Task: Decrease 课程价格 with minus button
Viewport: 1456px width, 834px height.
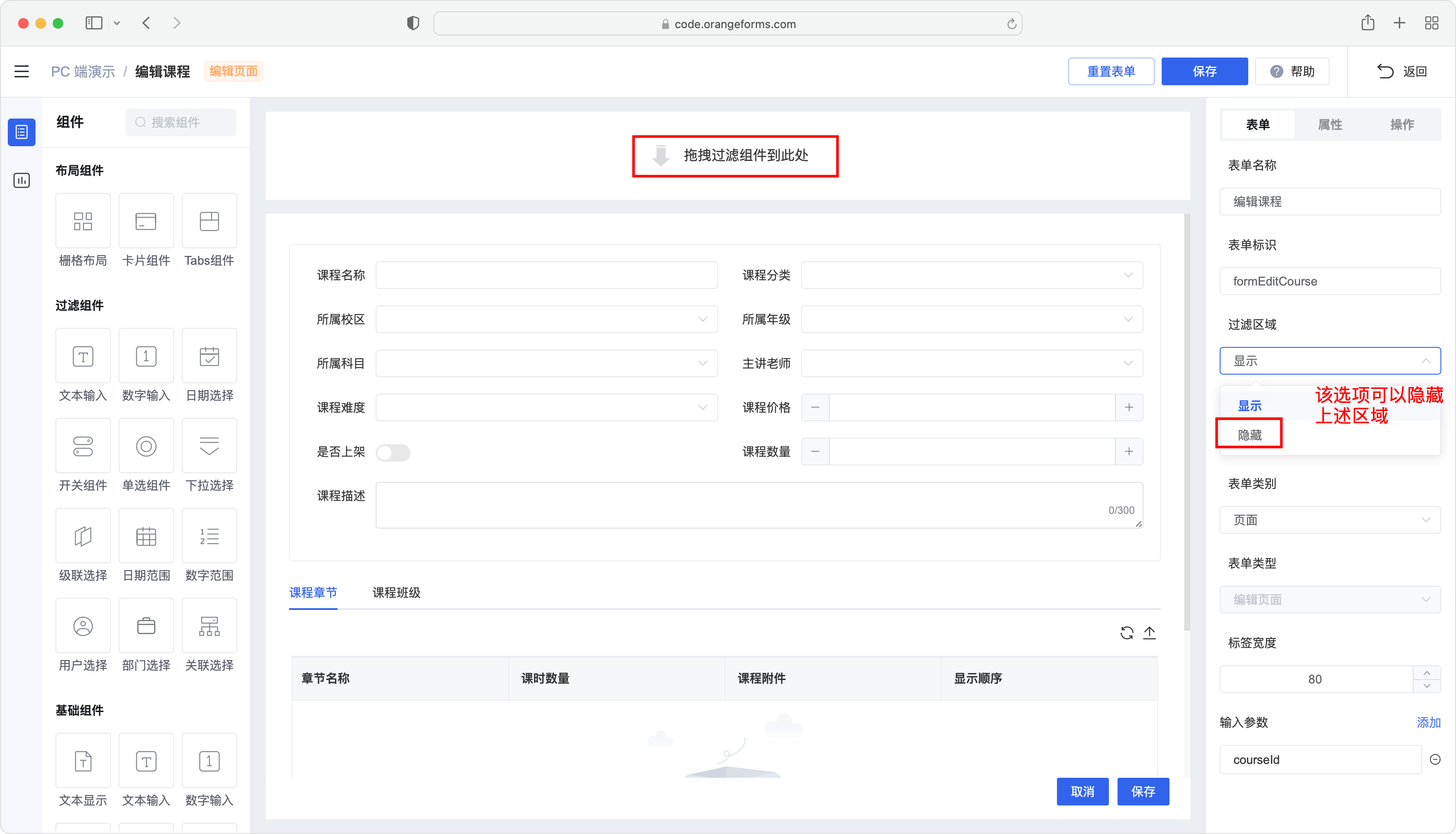Action: point(815,408)
